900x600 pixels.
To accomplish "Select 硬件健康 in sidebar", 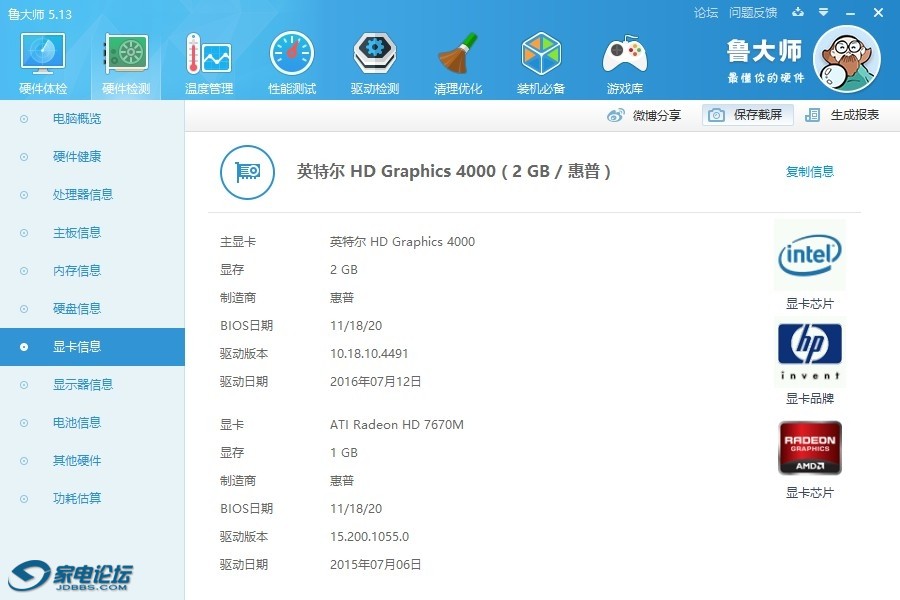I will pyautogui.click(x=92, y=157).
